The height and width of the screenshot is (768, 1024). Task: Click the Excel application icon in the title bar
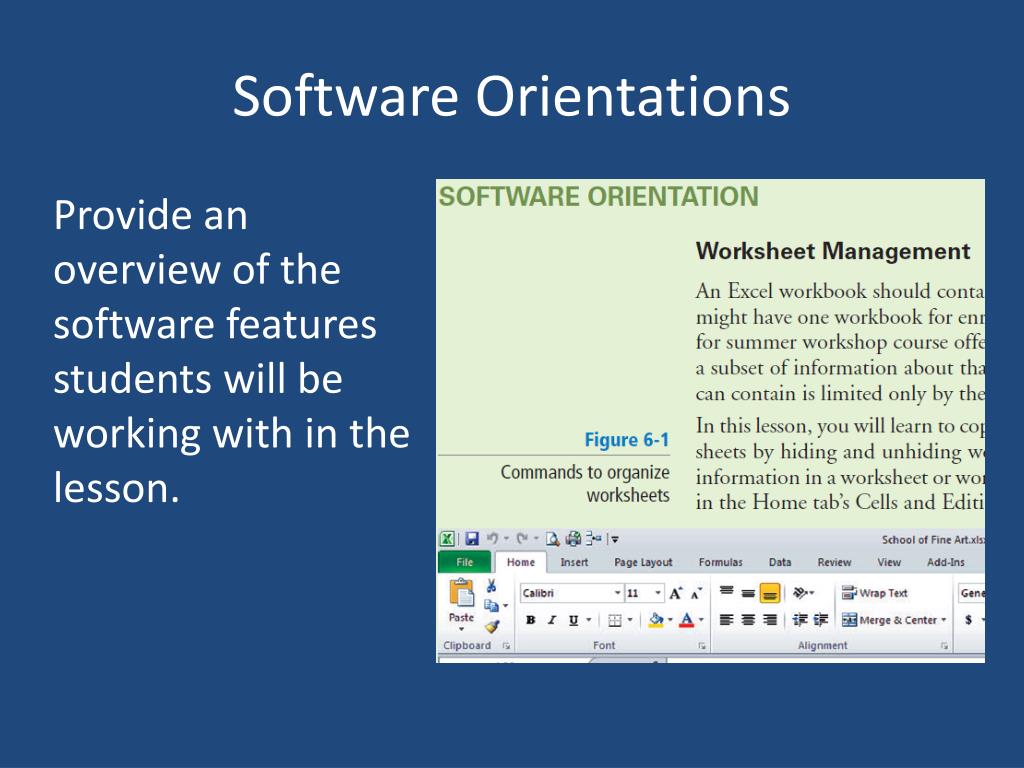447,539
